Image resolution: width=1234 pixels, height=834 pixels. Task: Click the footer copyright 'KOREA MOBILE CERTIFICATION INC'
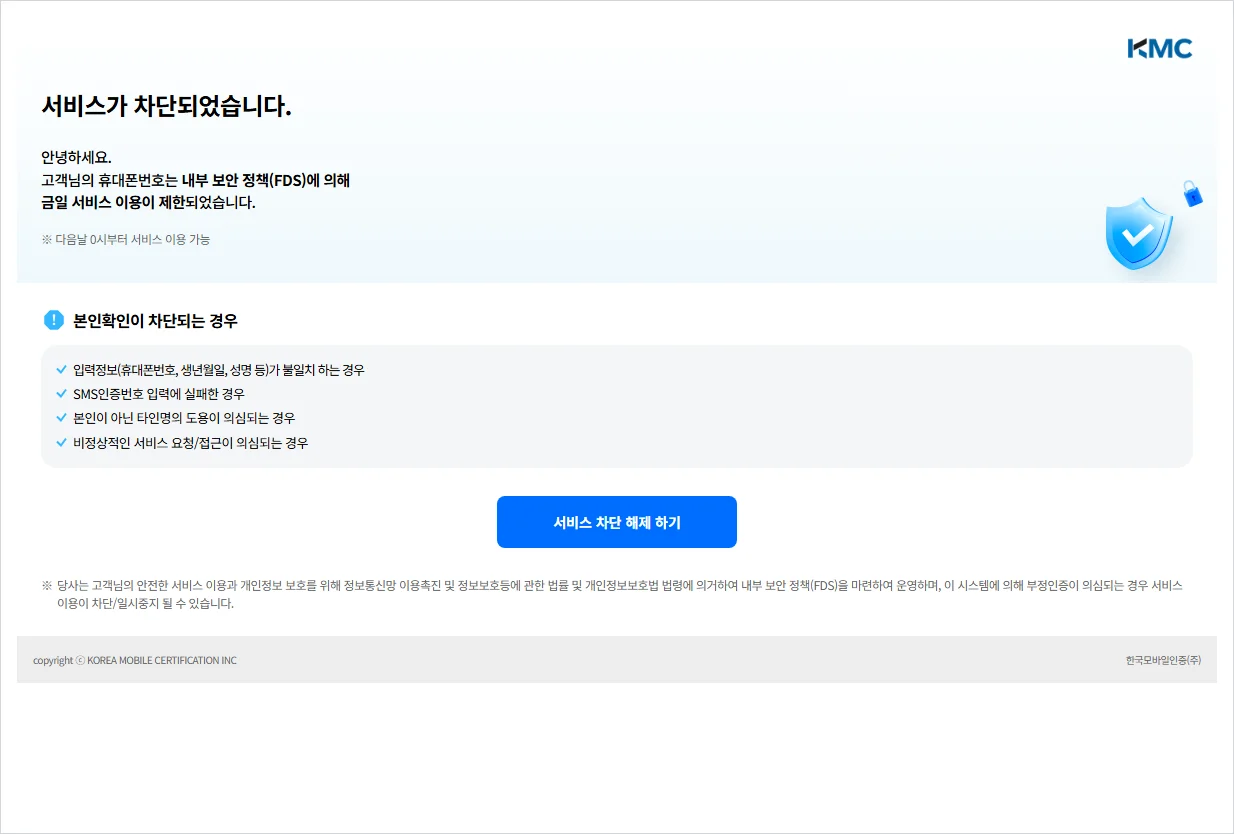point(162,660)
